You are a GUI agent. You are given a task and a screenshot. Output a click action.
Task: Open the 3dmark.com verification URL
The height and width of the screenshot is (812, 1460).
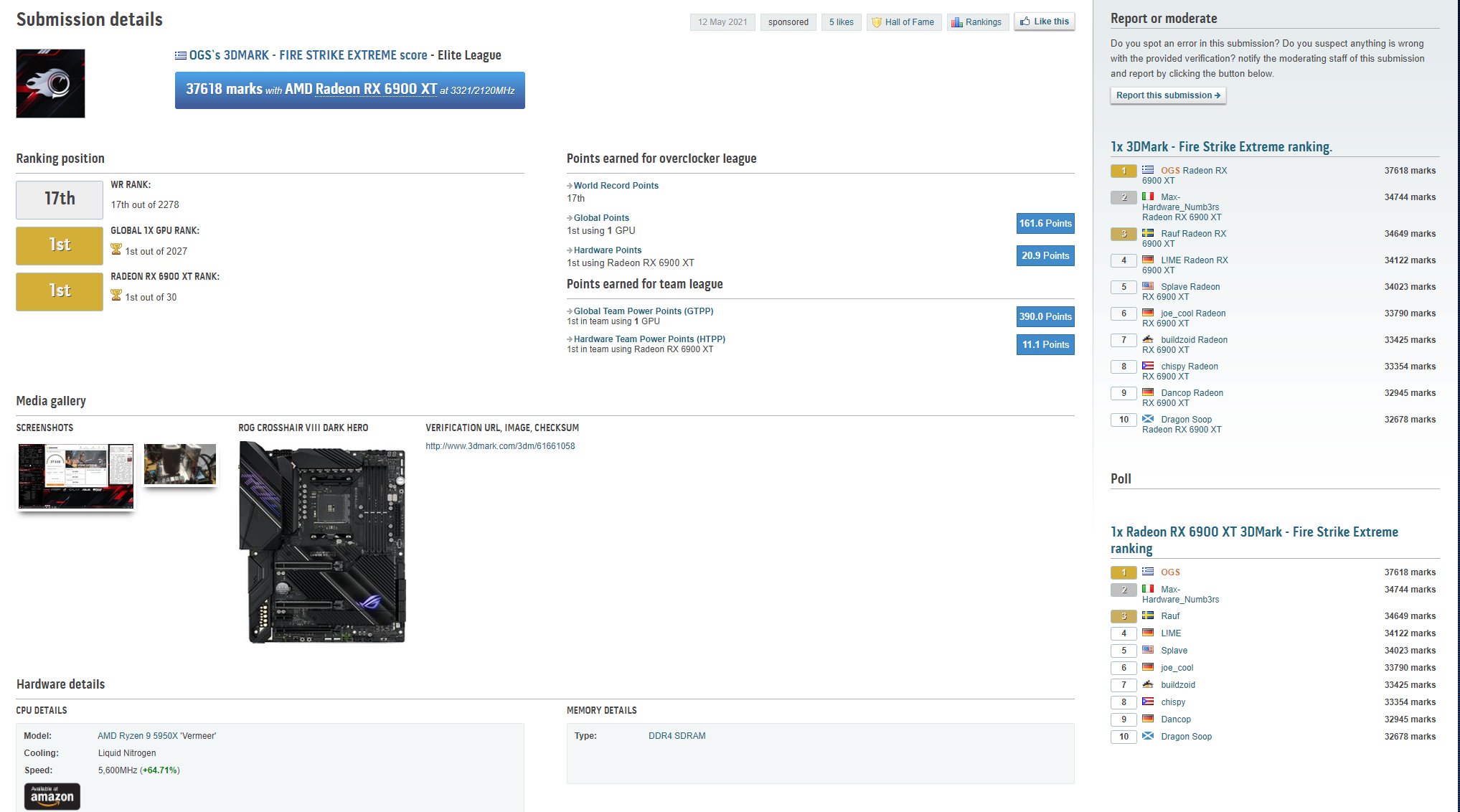[500, 446]
